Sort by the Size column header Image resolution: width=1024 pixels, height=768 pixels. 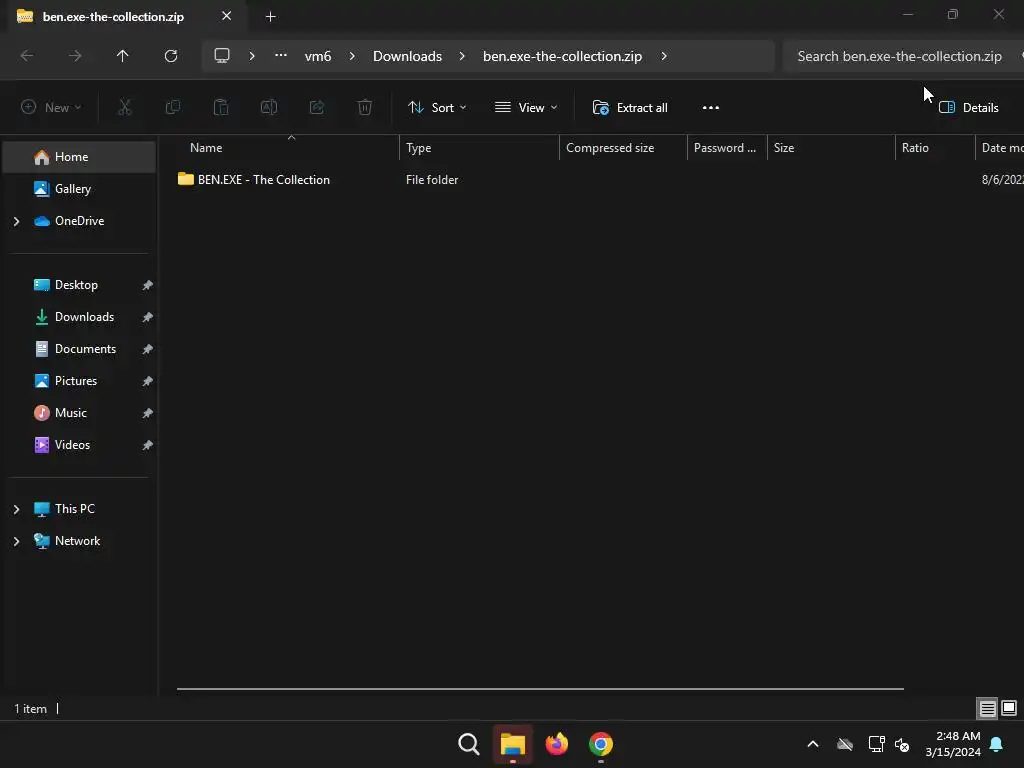[x=784, y=148]
